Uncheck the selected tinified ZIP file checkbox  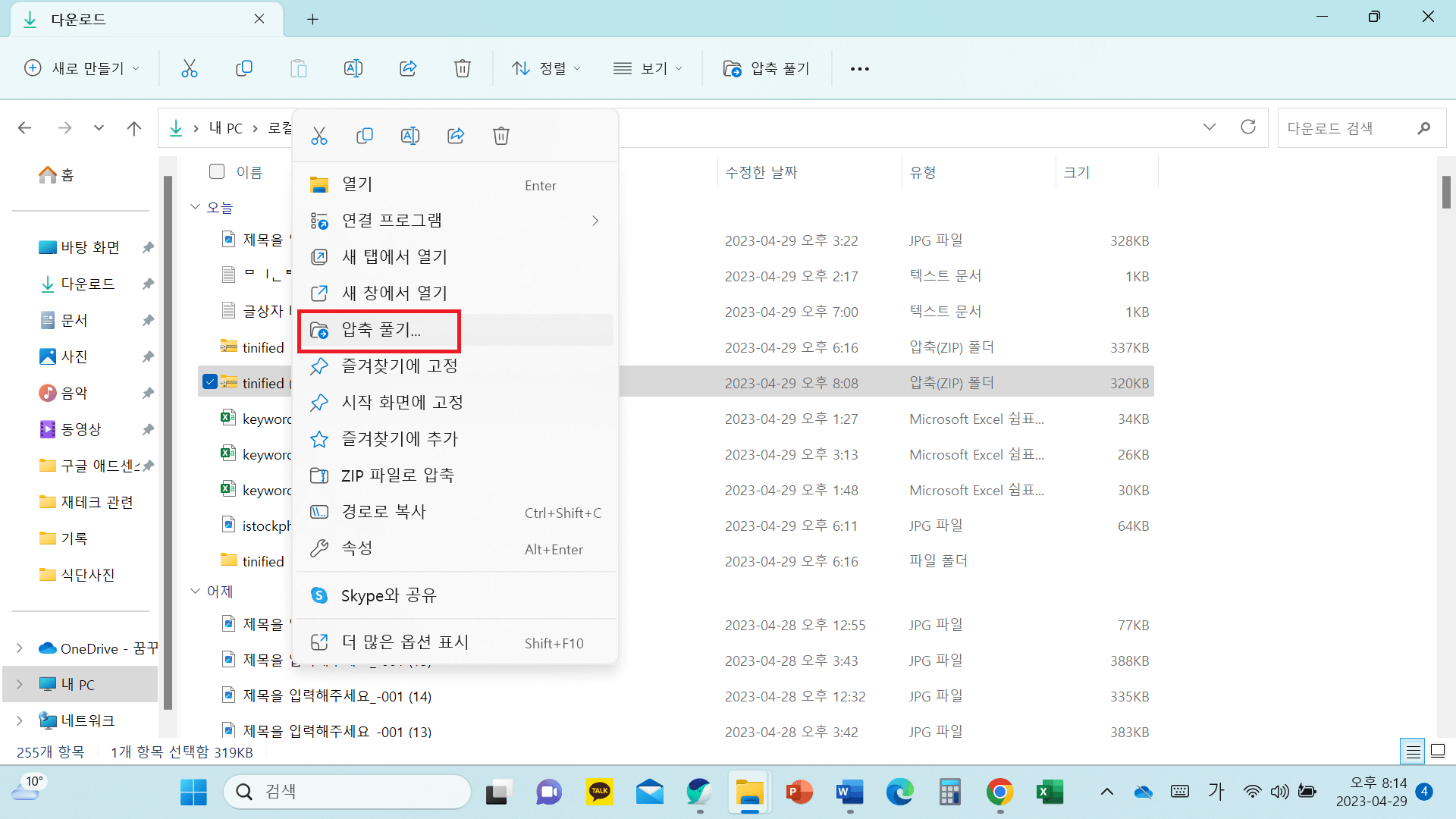coord(210,382)
